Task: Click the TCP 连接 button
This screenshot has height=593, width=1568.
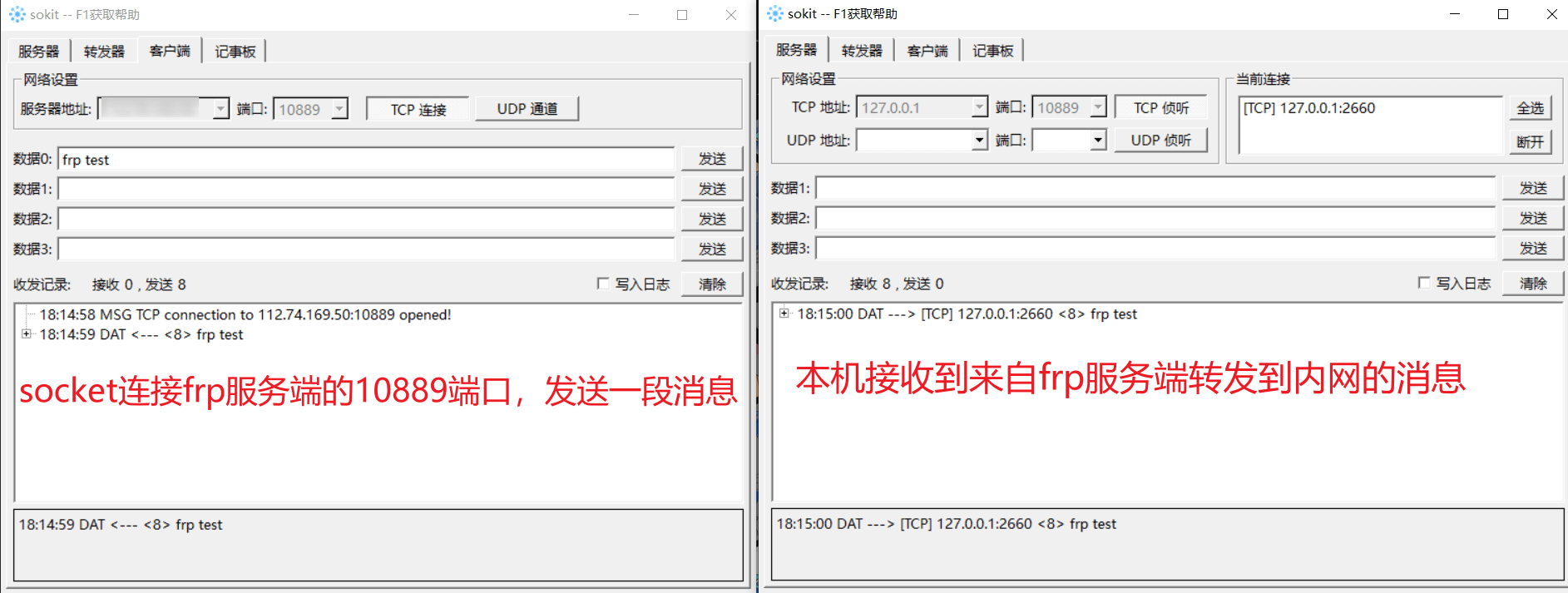Action: pyautogui.click(x=418, y=109)
